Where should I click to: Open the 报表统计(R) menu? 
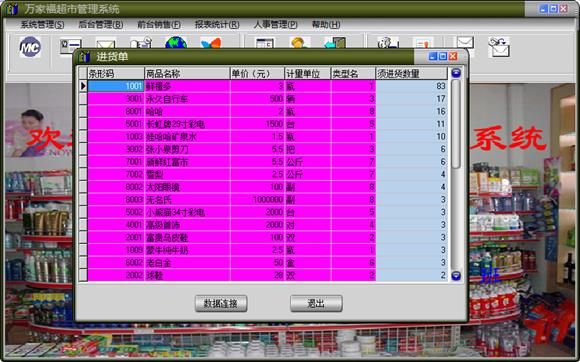click(x=217, y=25)
